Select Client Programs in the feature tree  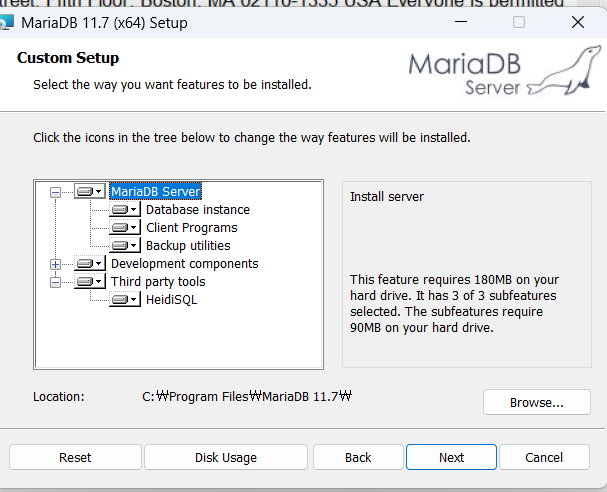pos(192,228)
